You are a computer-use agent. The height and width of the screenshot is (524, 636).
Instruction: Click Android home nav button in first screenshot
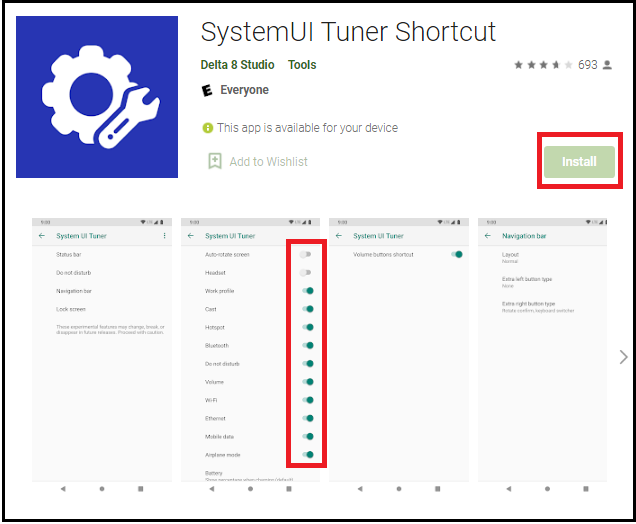(x=102, y=489)
